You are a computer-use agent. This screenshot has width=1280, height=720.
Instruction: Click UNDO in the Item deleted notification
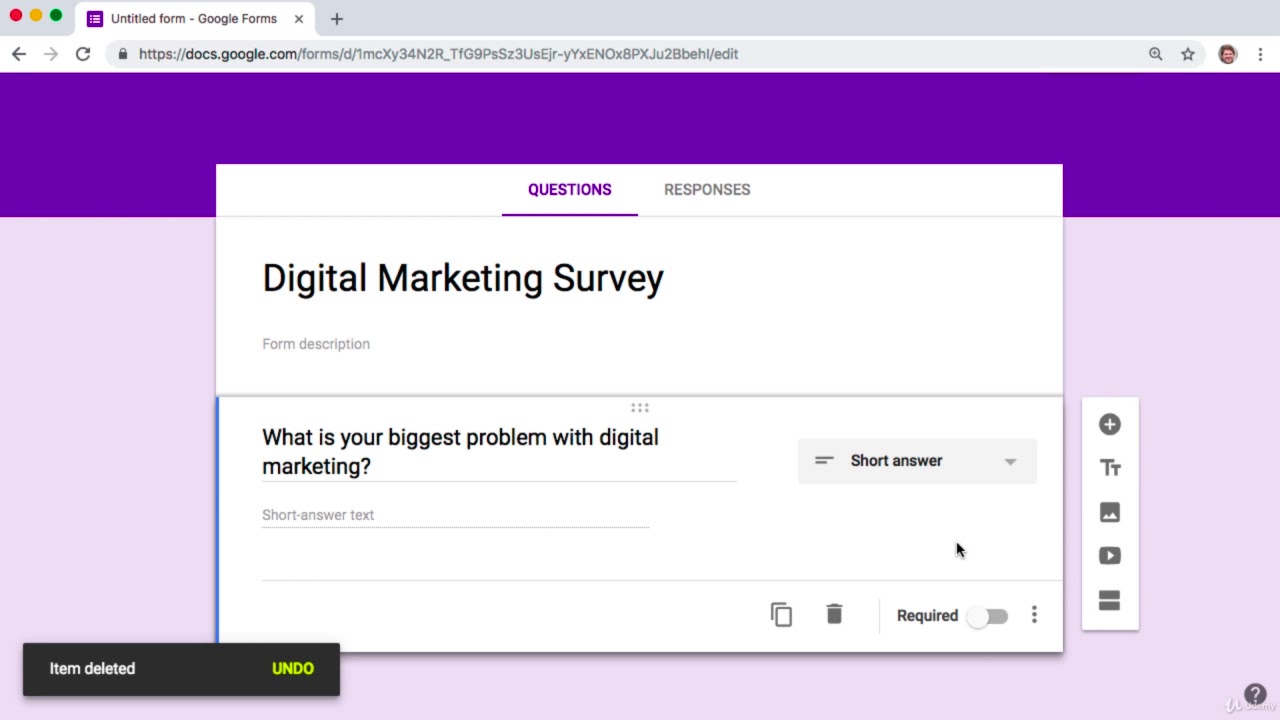click(x=293, y=669)
